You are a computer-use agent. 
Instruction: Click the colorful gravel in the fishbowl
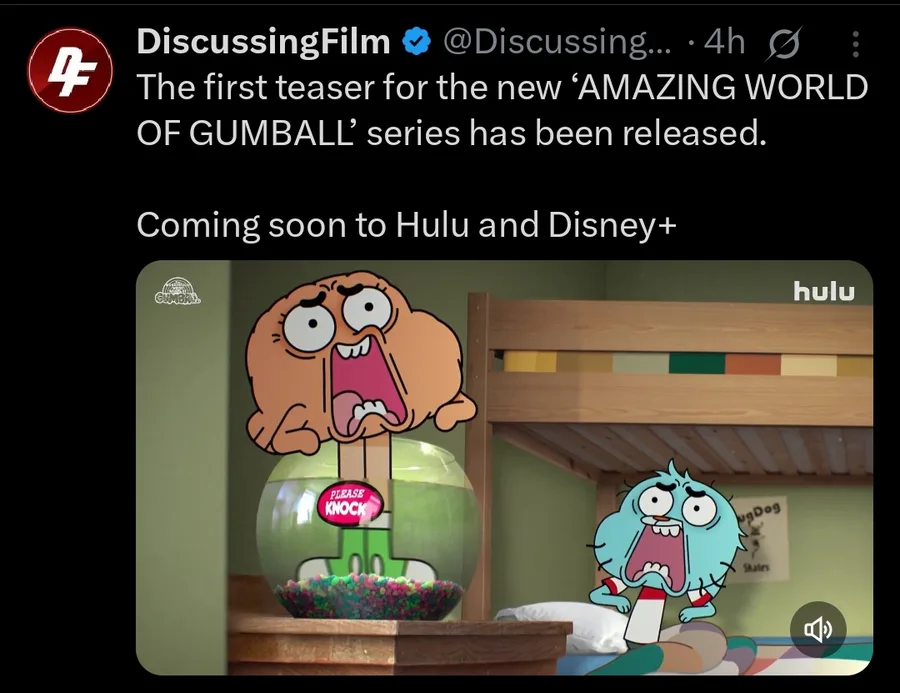coord(369,598)
